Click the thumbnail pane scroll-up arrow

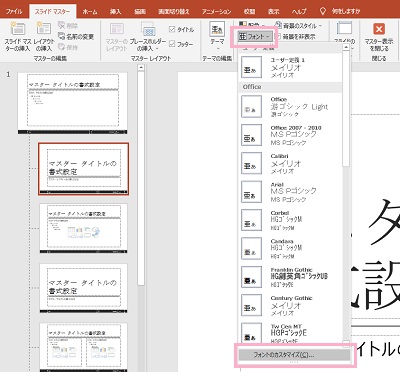[x=141, y=68]
